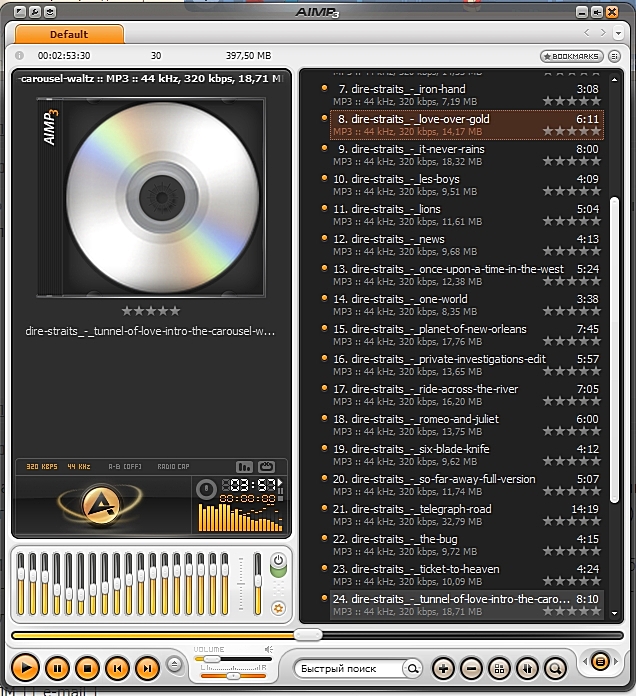Adjust the volume slider knob

point(212,660)
